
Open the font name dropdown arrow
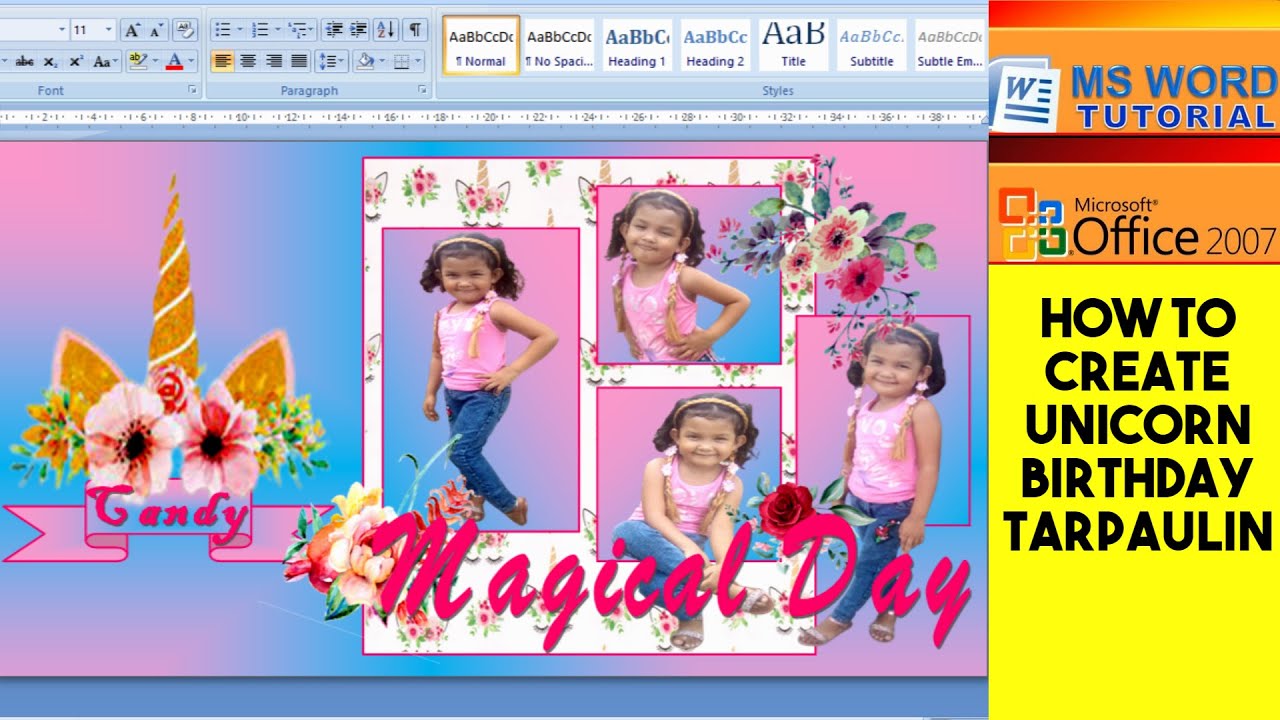tap(62, 30)
